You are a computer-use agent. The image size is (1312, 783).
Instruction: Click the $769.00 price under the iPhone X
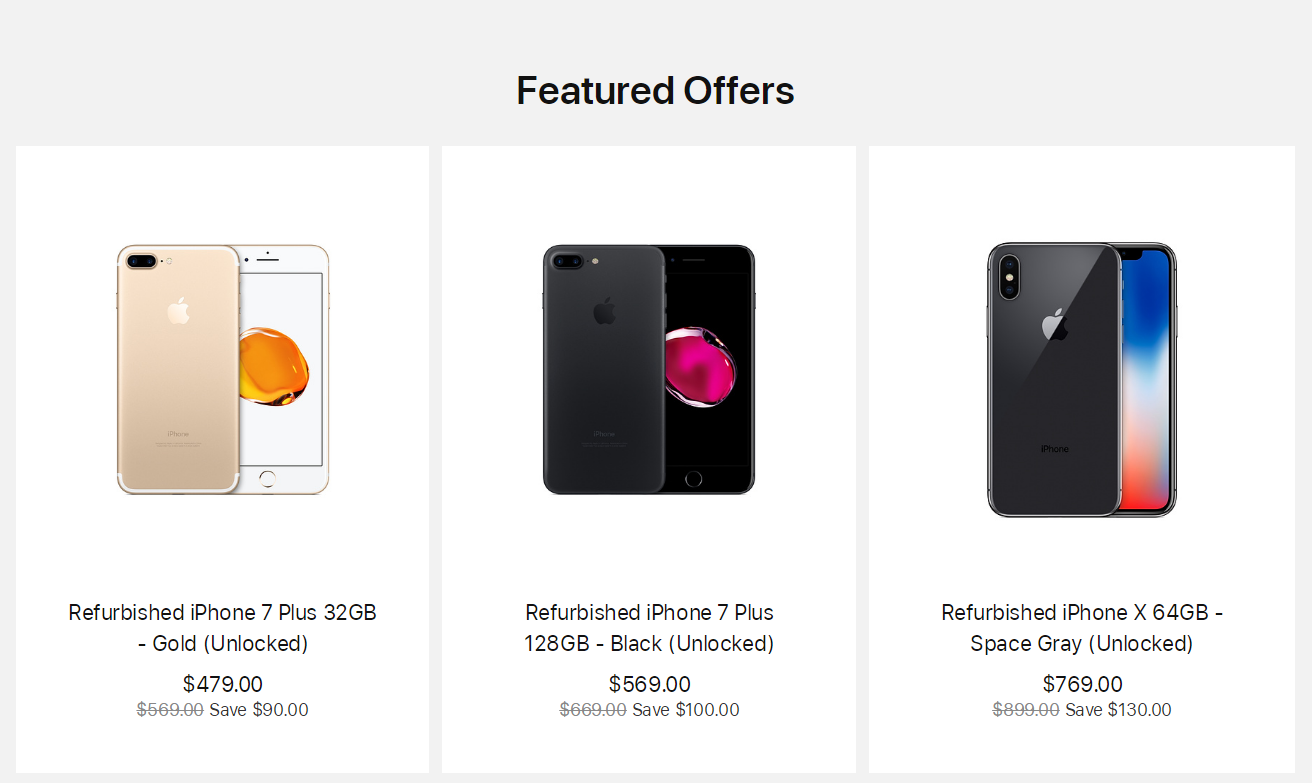[x=1081, y=684]
